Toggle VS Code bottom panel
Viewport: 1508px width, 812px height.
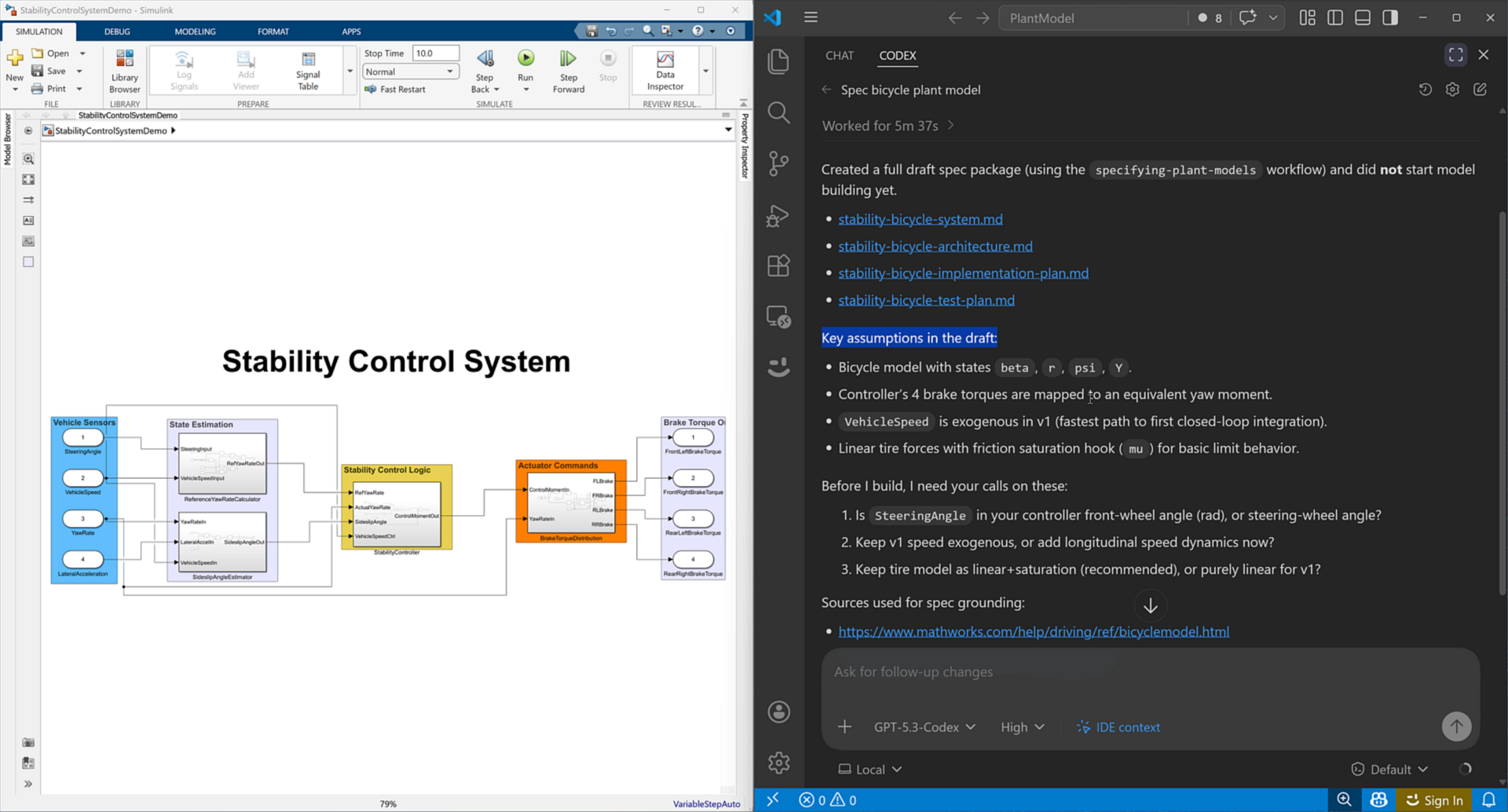click(1362, 17)
